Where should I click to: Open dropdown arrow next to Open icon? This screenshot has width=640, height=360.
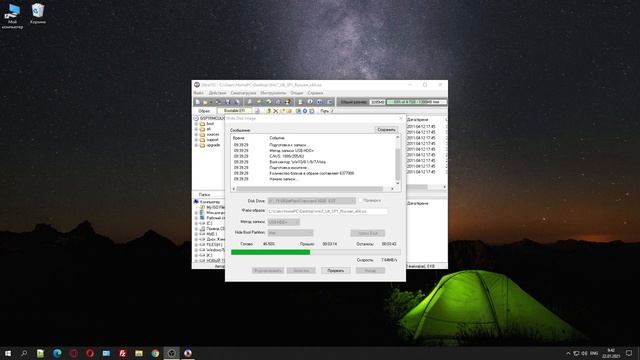211,102
